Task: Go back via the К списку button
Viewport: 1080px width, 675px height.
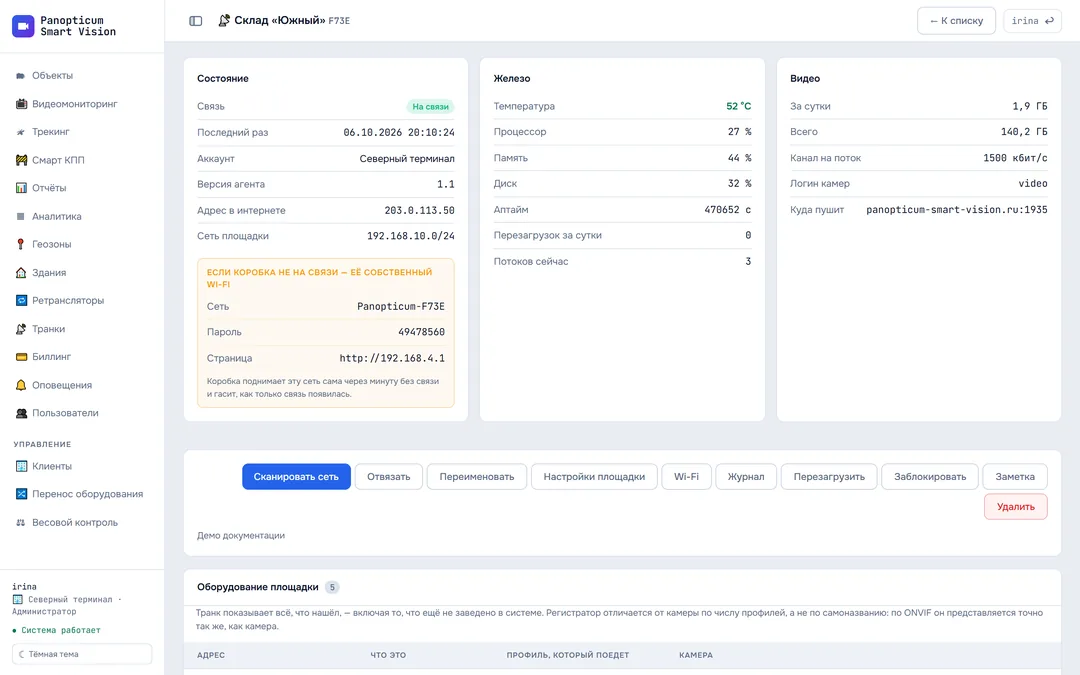Action: (956, 21)
